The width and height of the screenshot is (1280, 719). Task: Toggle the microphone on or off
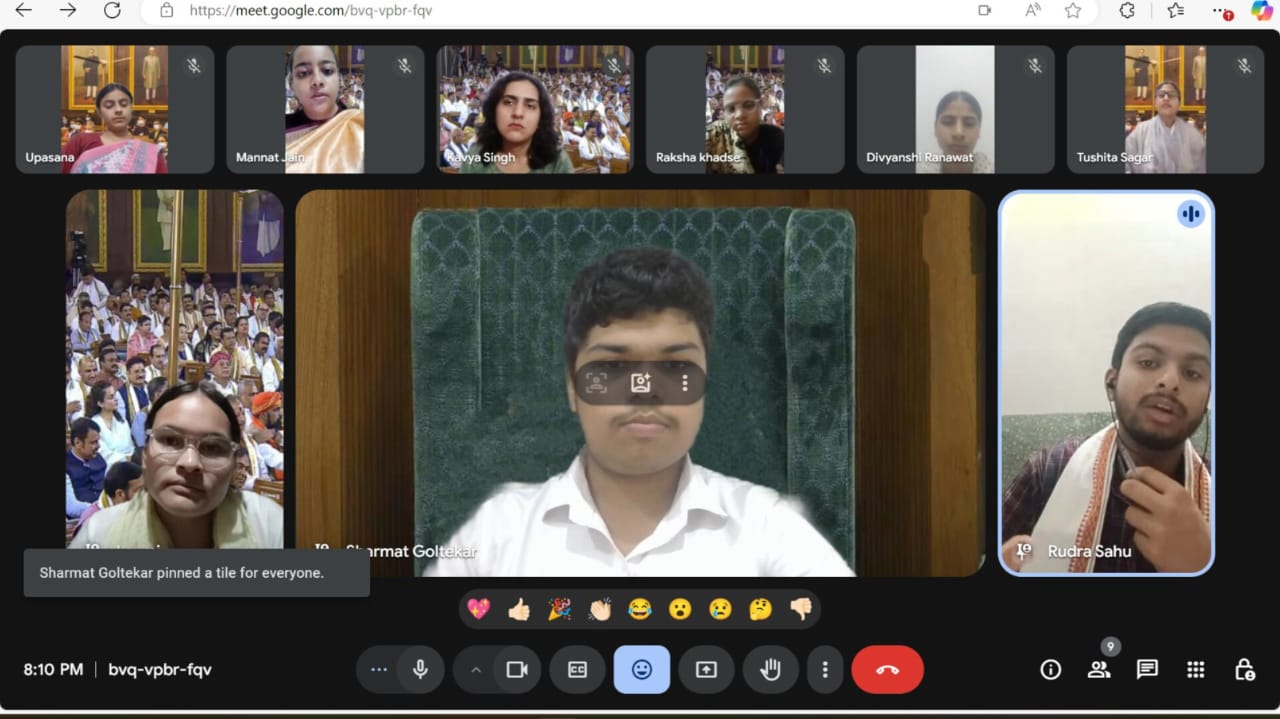coord(421,670)
